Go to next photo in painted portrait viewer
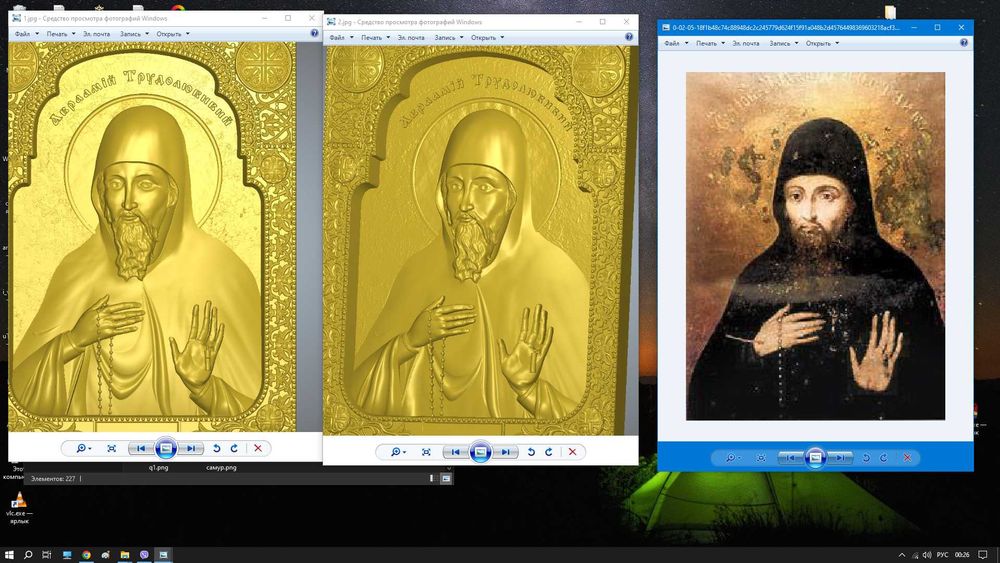1000x563 pixels. tap(840, 458)
